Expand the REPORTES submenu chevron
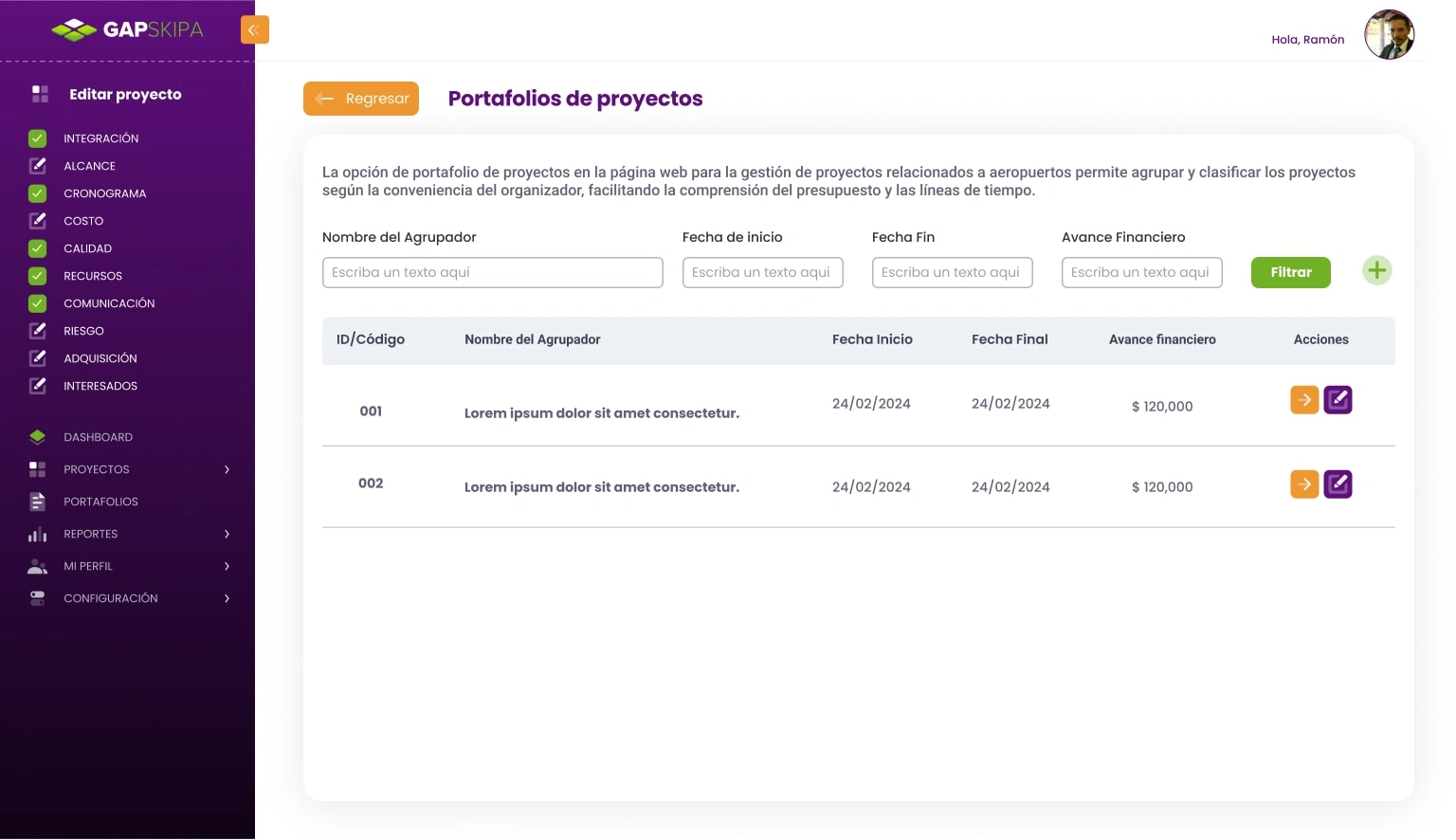1456x840 pixels. click(227, 534)
